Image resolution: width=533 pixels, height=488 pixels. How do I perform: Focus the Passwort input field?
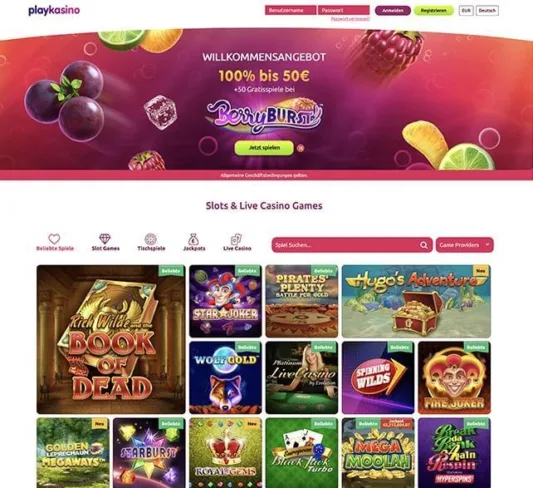pyautogui.click(x=344, y=11)
